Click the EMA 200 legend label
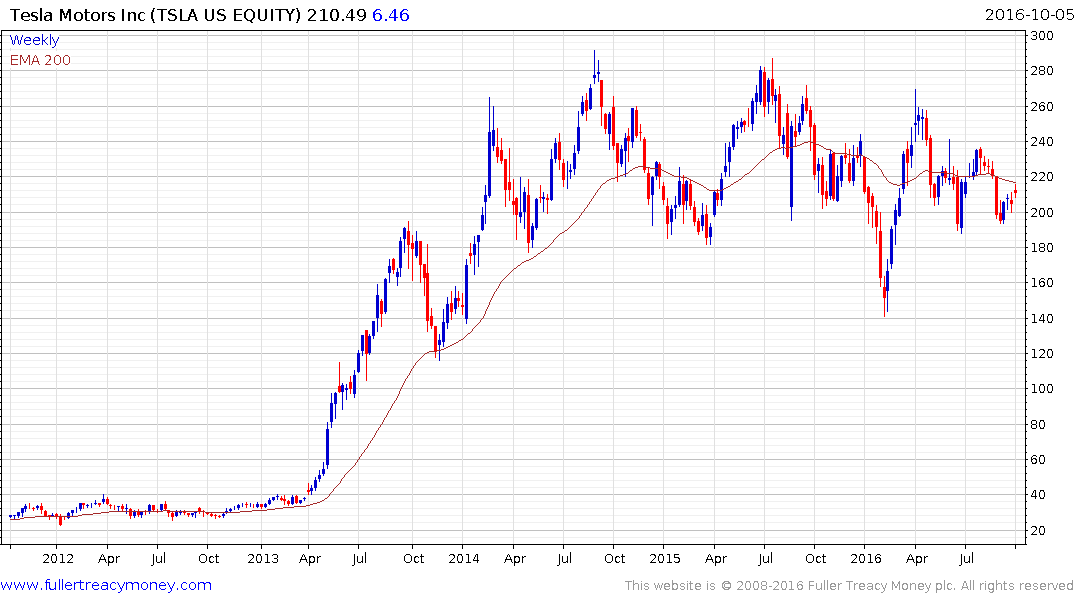Image resolution: width=1075 pixels, height=600 pixels. tap(40, 60)
